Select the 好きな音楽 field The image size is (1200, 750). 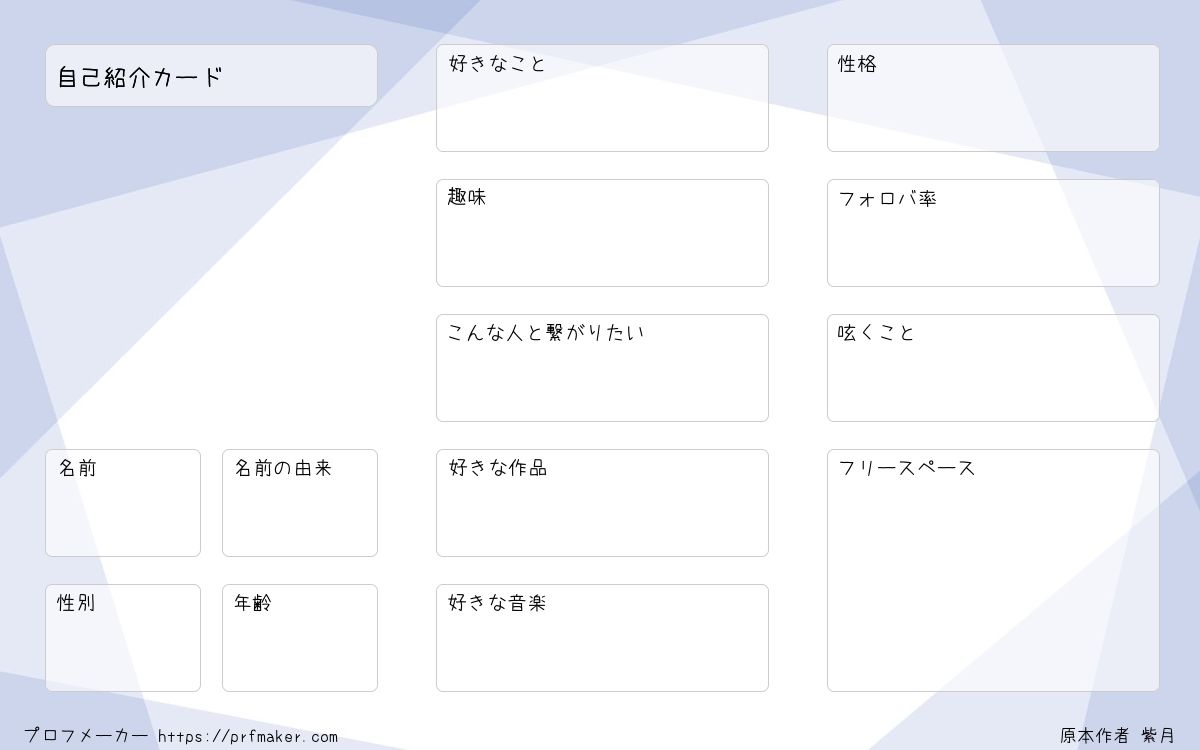click(x=602, y=638)
